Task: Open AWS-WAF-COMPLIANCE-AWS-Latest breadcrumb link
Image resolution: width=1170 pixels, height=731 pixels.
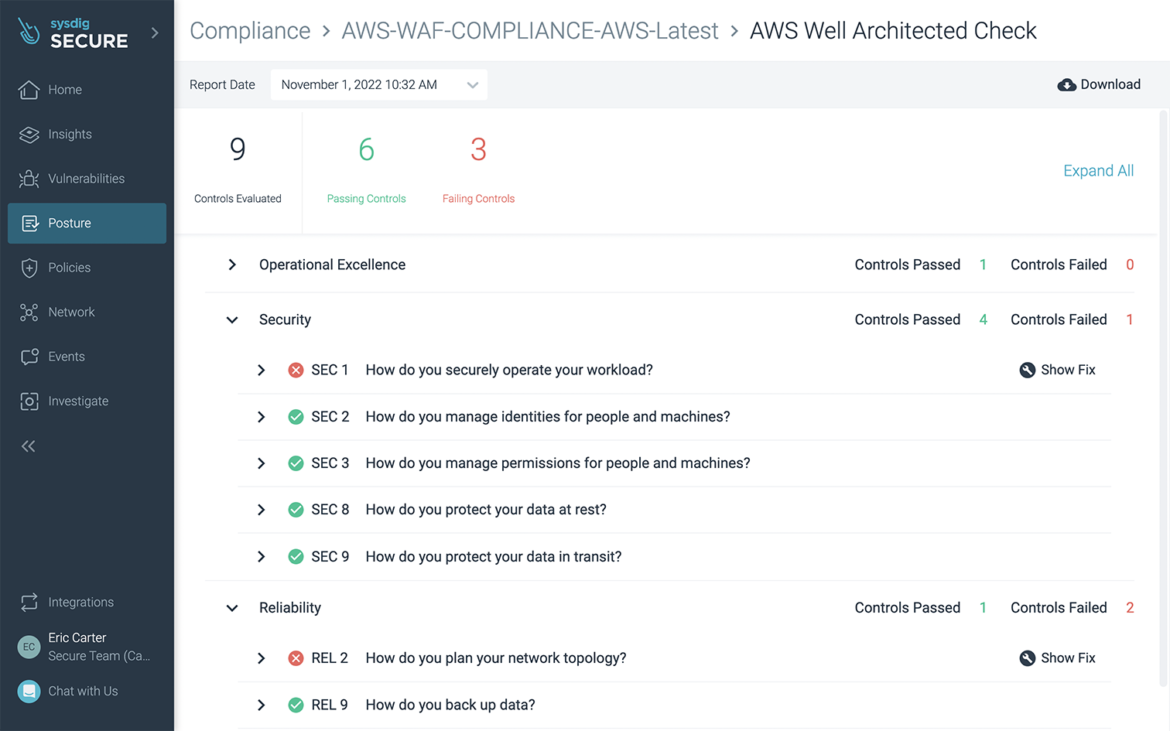Action: 529,30
